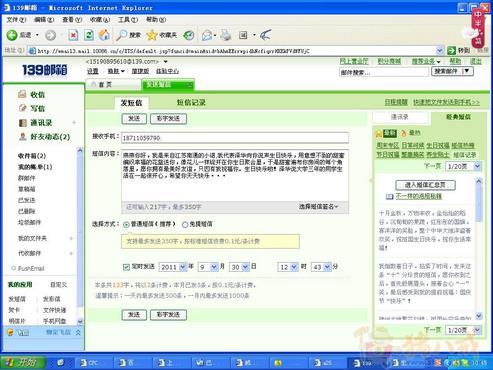Open 收信 inbox icon in sidebar
The image size is (493, 370).
(22, 94)
